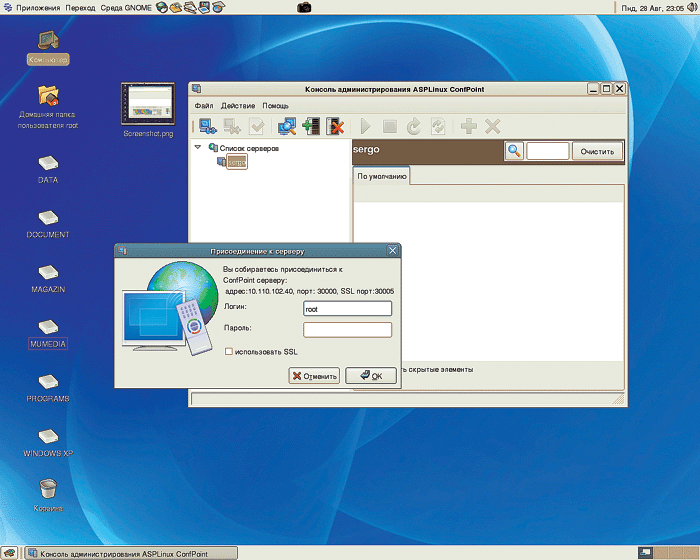Click the search text field in console
Image resolution: width=700 pixels, height=560 pixels.
(548, 151)
